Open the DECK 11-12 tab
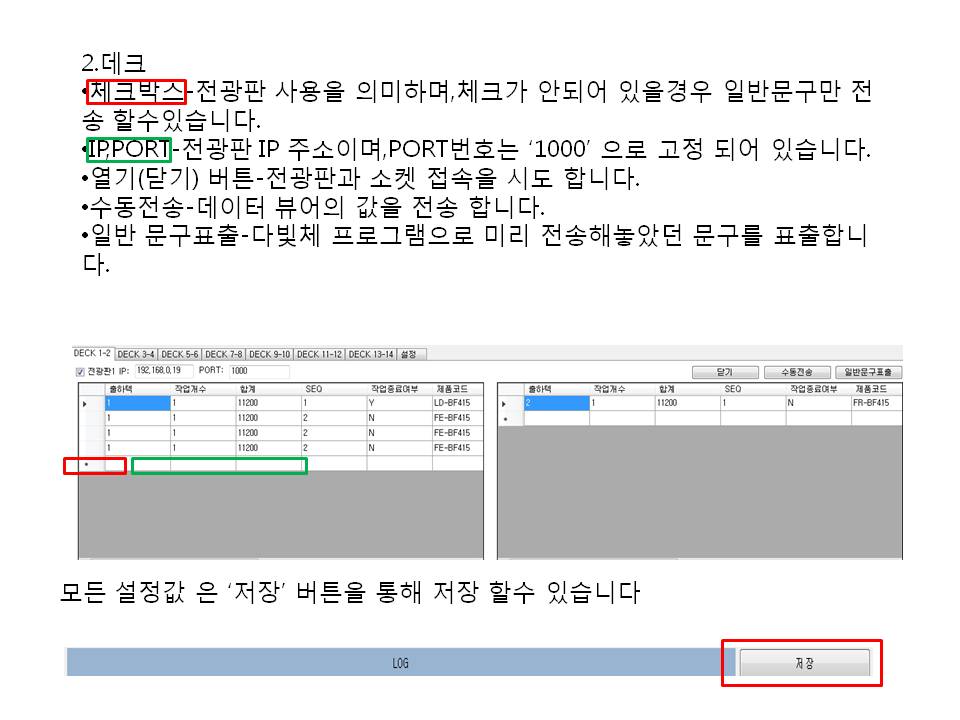 point(320,354)
